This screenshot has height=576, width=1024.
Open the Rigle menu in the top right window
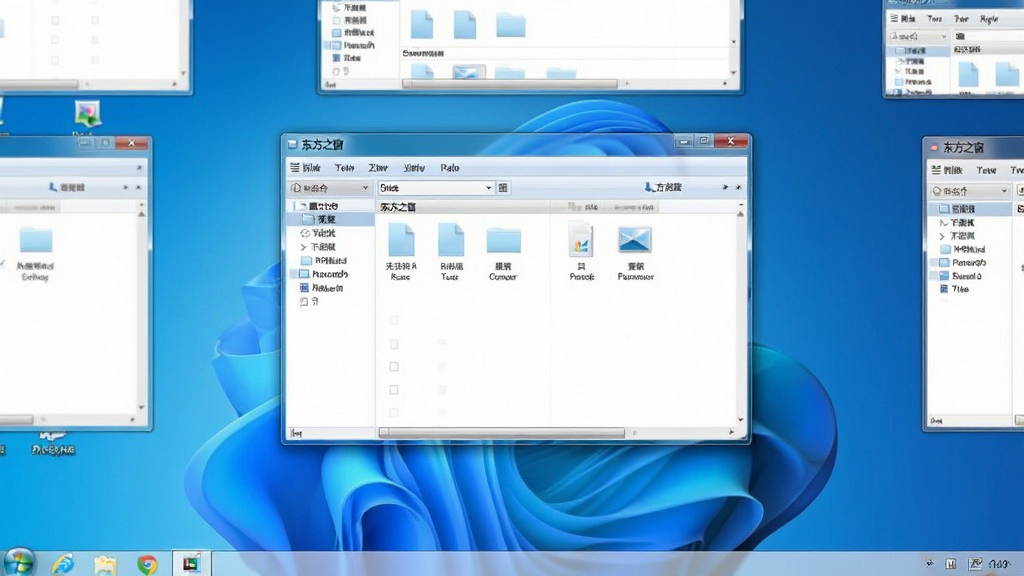989,19
